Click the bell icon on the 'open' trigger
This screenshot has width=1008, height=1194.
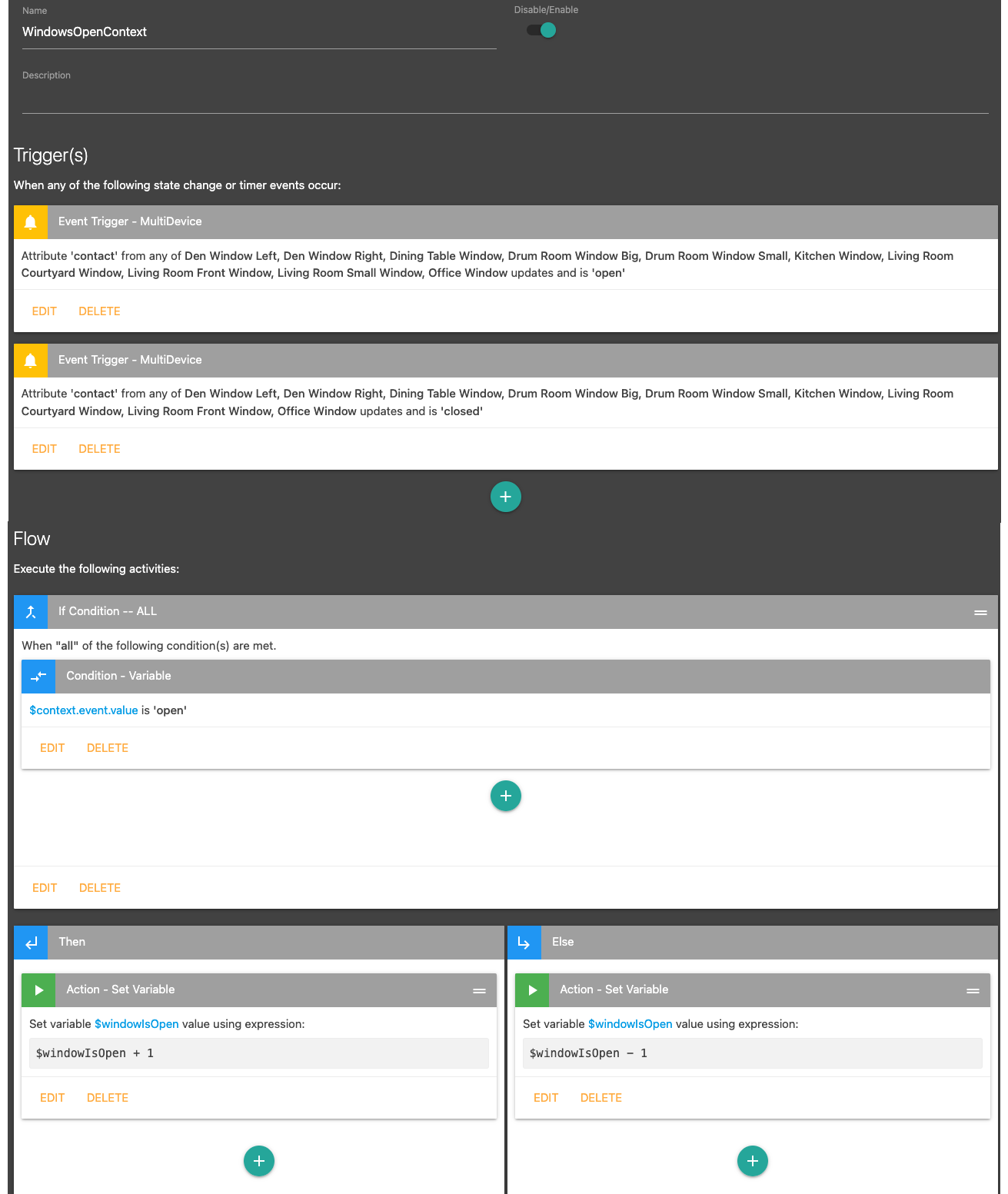pos(31,221)
